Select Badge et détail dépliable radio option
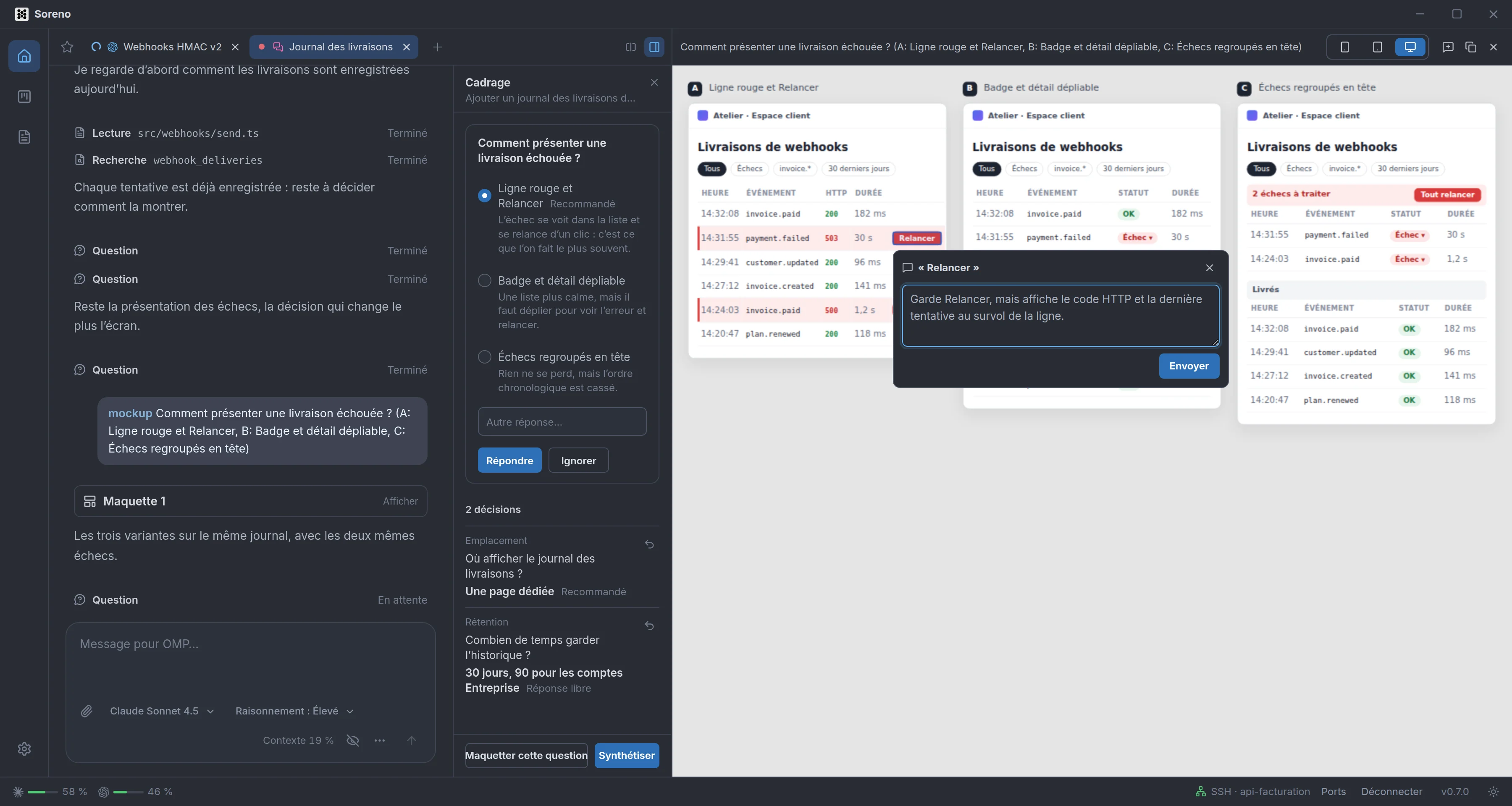 484,280
